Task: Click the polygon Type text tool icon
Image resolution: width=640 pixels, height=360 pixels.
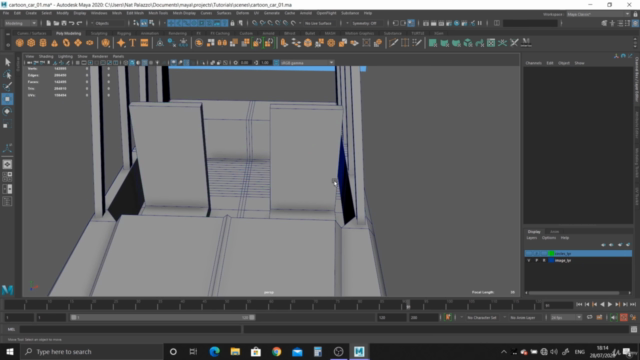Action: 133,43
